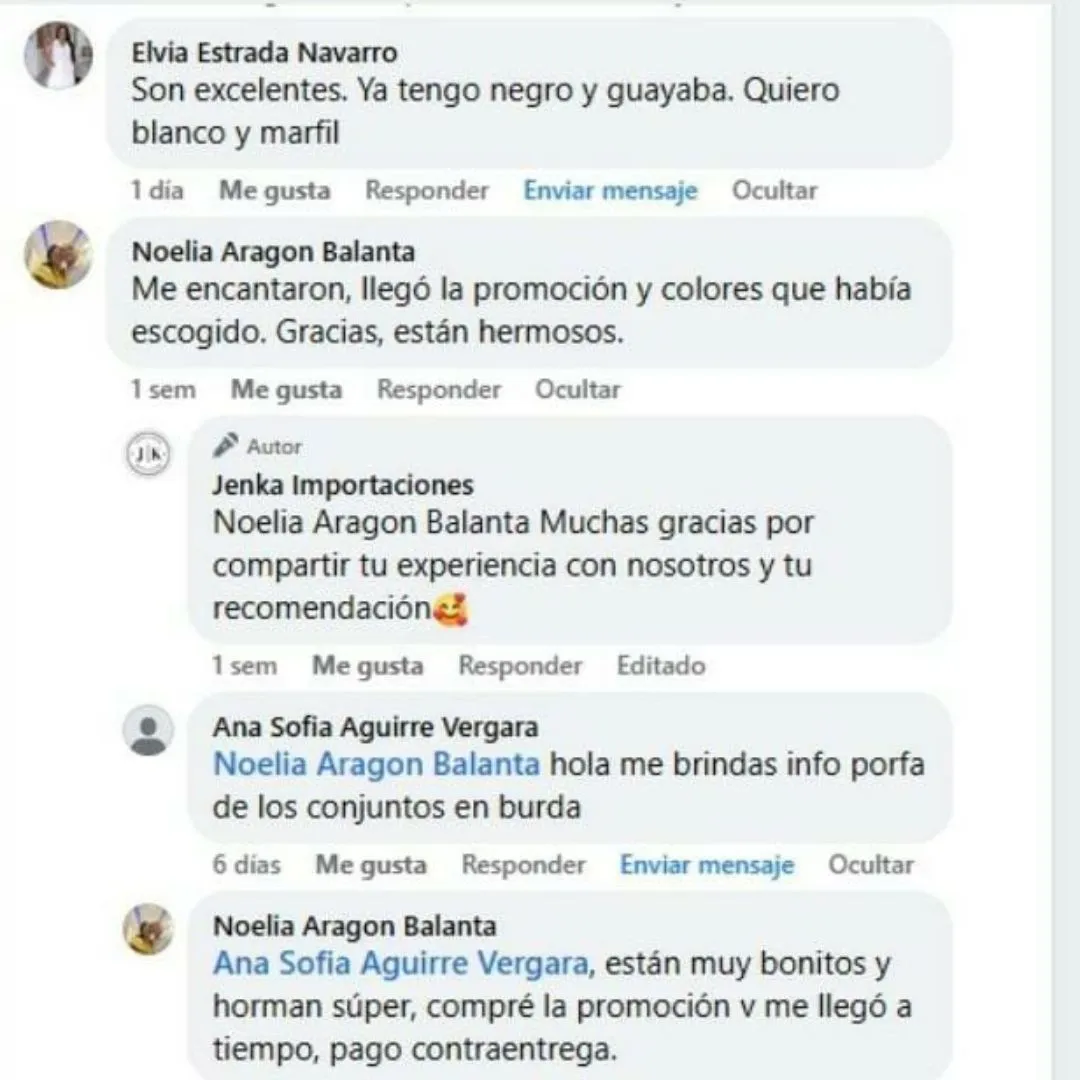Screen dimensions: 1080x1080
Task: Open Elvia Estrada Navarro's profile picture
Action: 59,55
